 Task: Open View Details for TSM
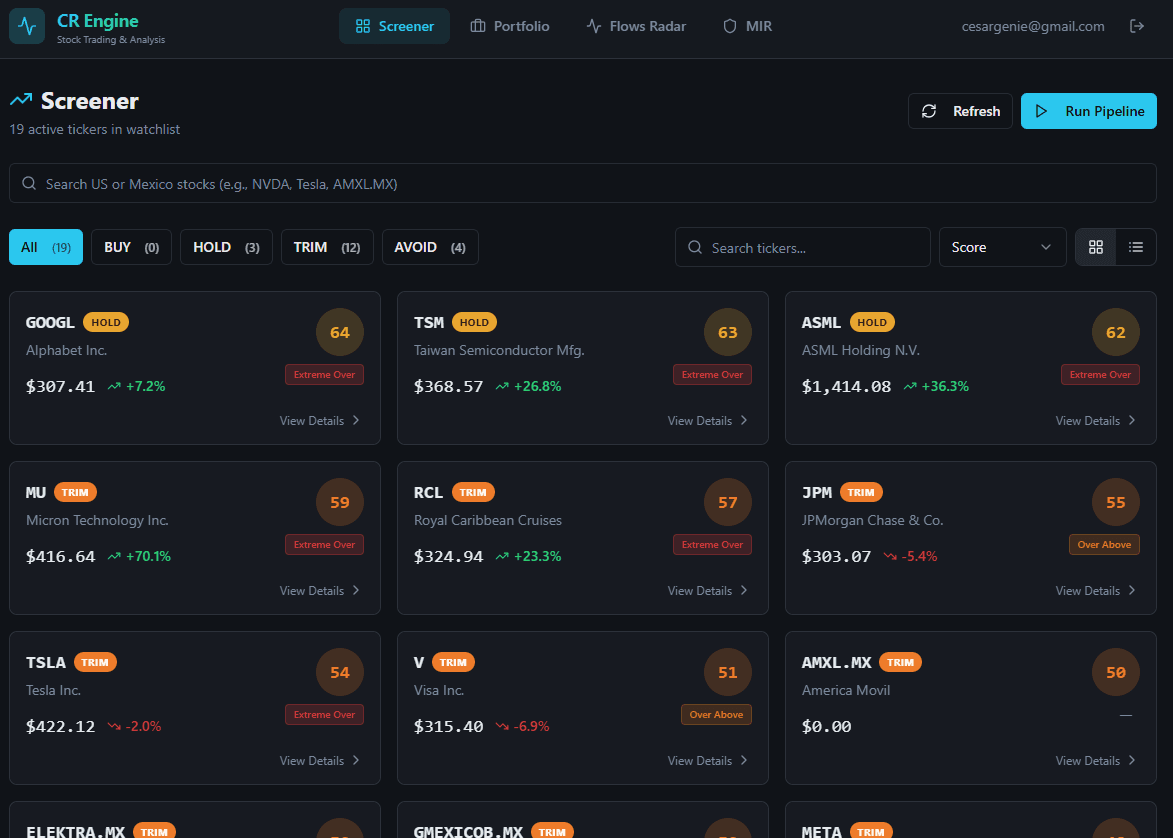[x=708, y=420]
